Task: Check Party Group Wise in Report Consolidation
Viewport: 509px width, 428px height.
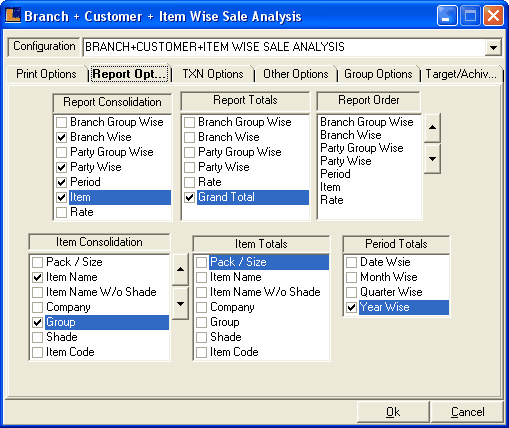Action: [x=61, y=152]
